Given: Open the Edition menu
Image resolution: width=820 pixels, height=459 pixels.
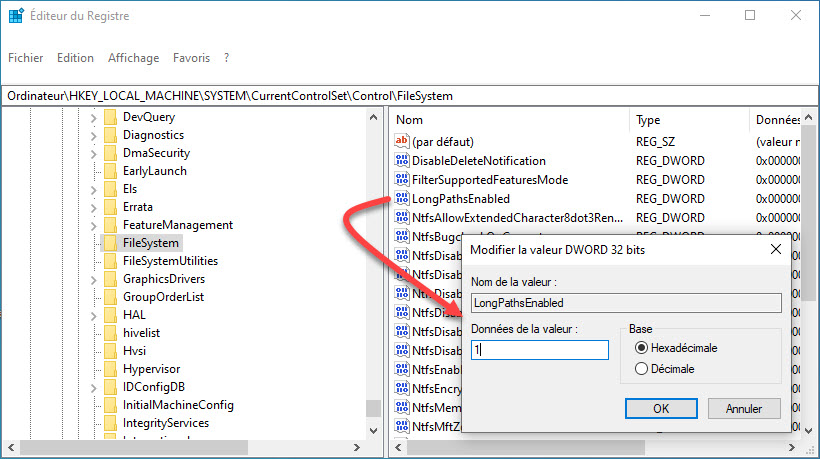Looking at the screenshot, I should click(x=75, y=58).
